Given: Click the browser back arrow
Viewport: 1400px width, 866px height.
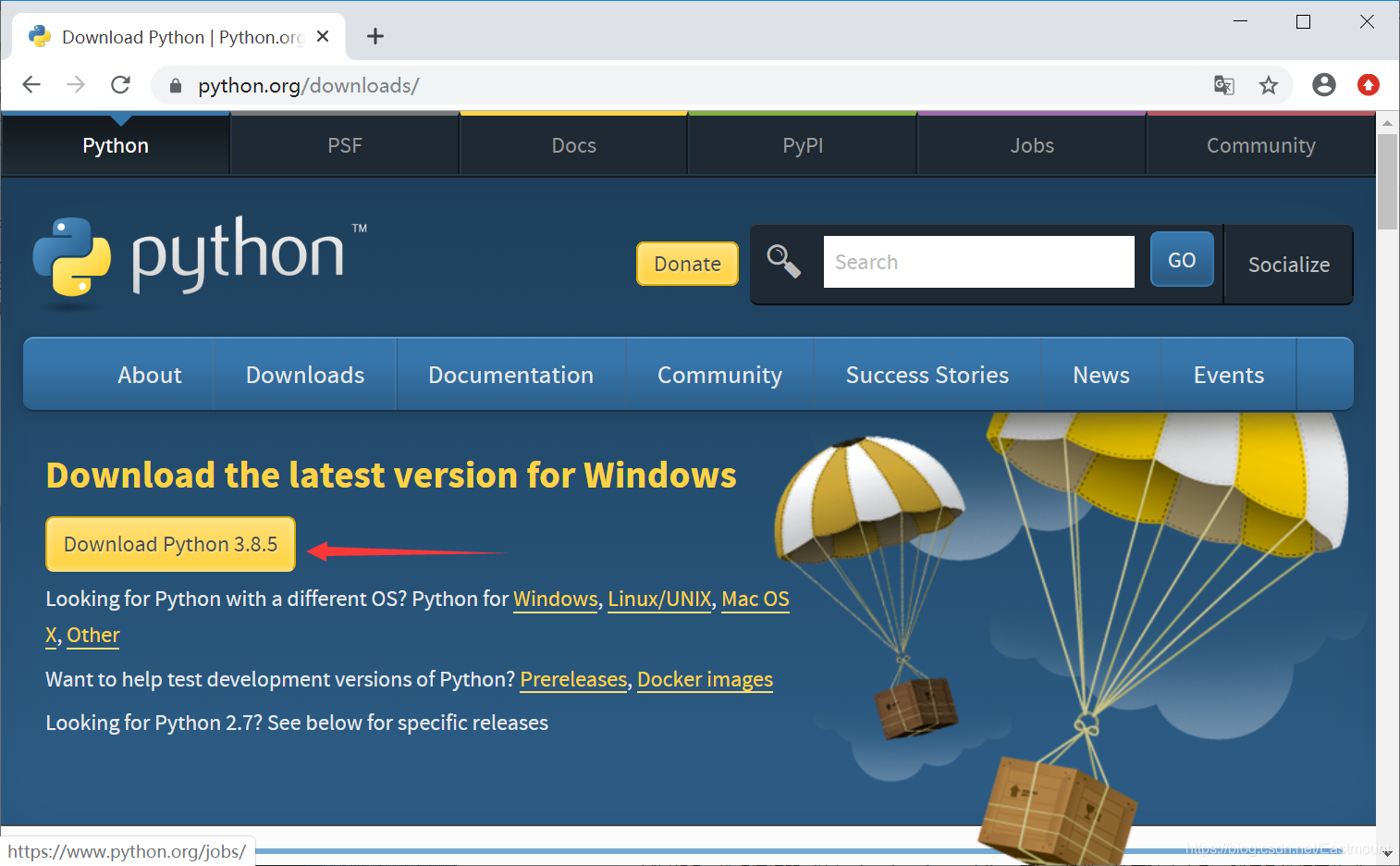Looking at the screenshot, I should tap(31, 85).
